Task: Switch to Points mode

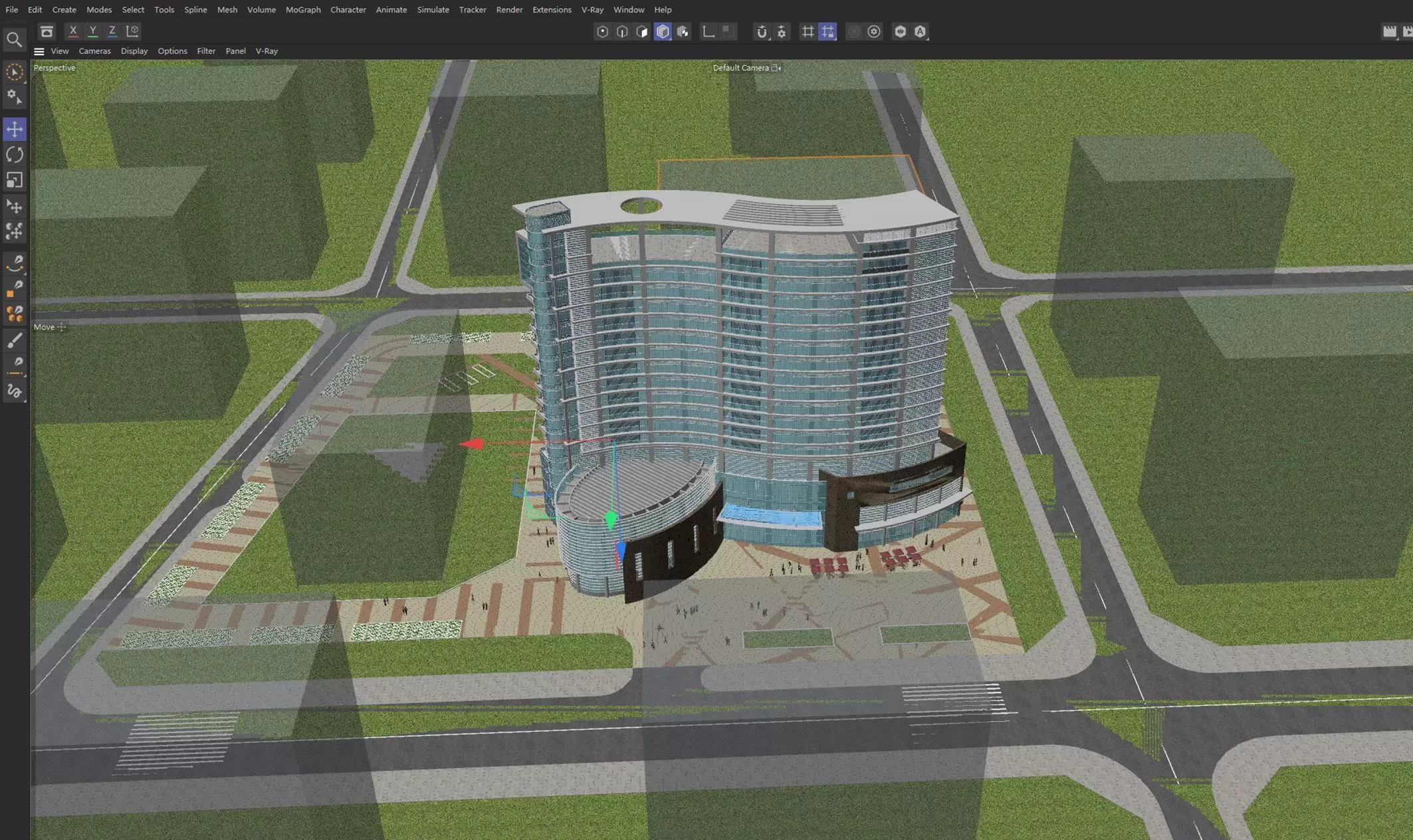Action: [x=603, y=31]
